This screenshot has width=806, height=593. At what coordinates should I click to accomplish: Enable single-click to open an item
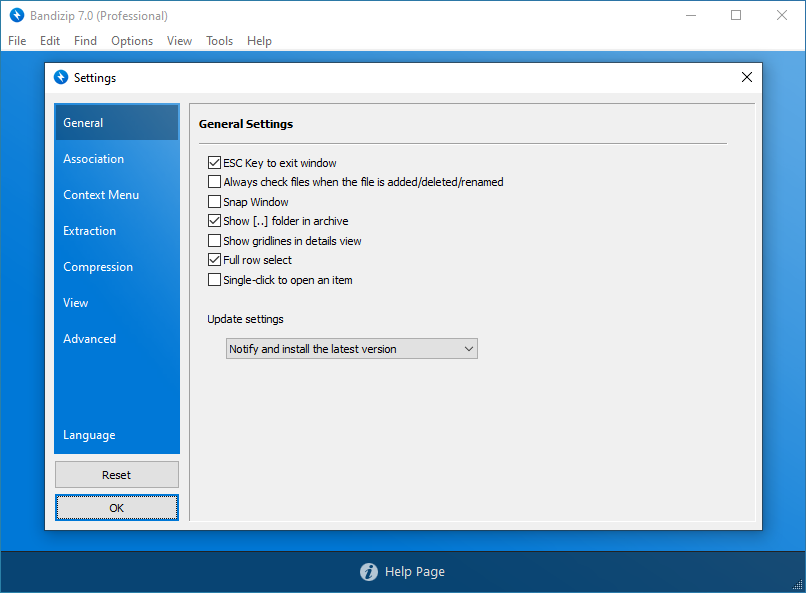tap(214, 280)
